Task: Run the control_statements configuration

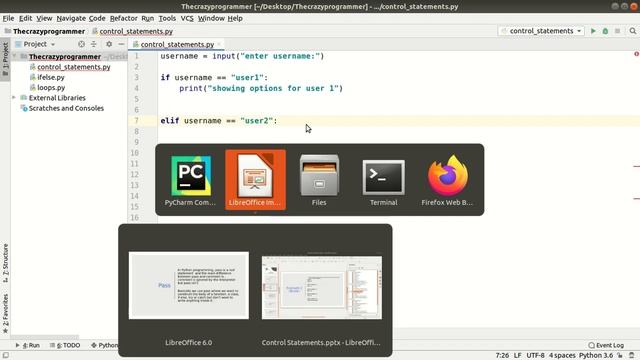Action: [x=593, y=31]
